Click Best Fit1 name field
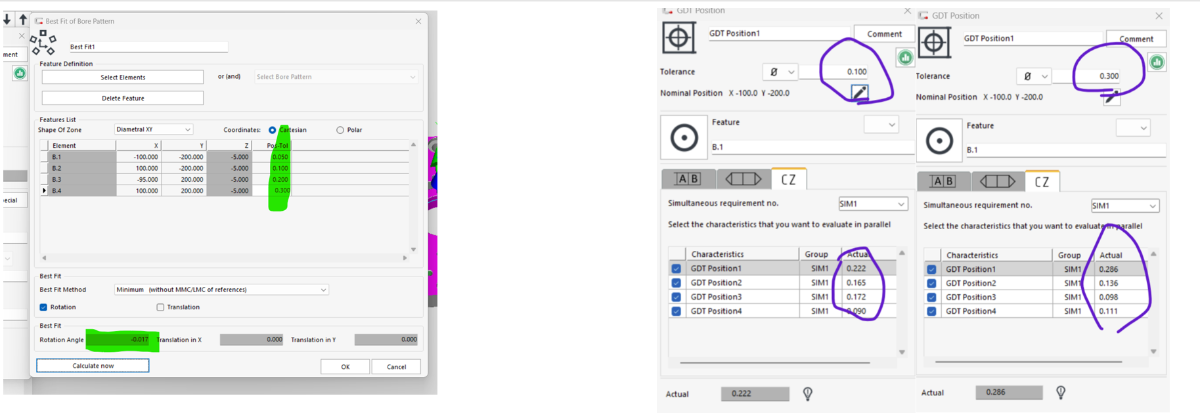This screenshot has width=1200, height=415. pyautogui.click(x=147, y=46)
